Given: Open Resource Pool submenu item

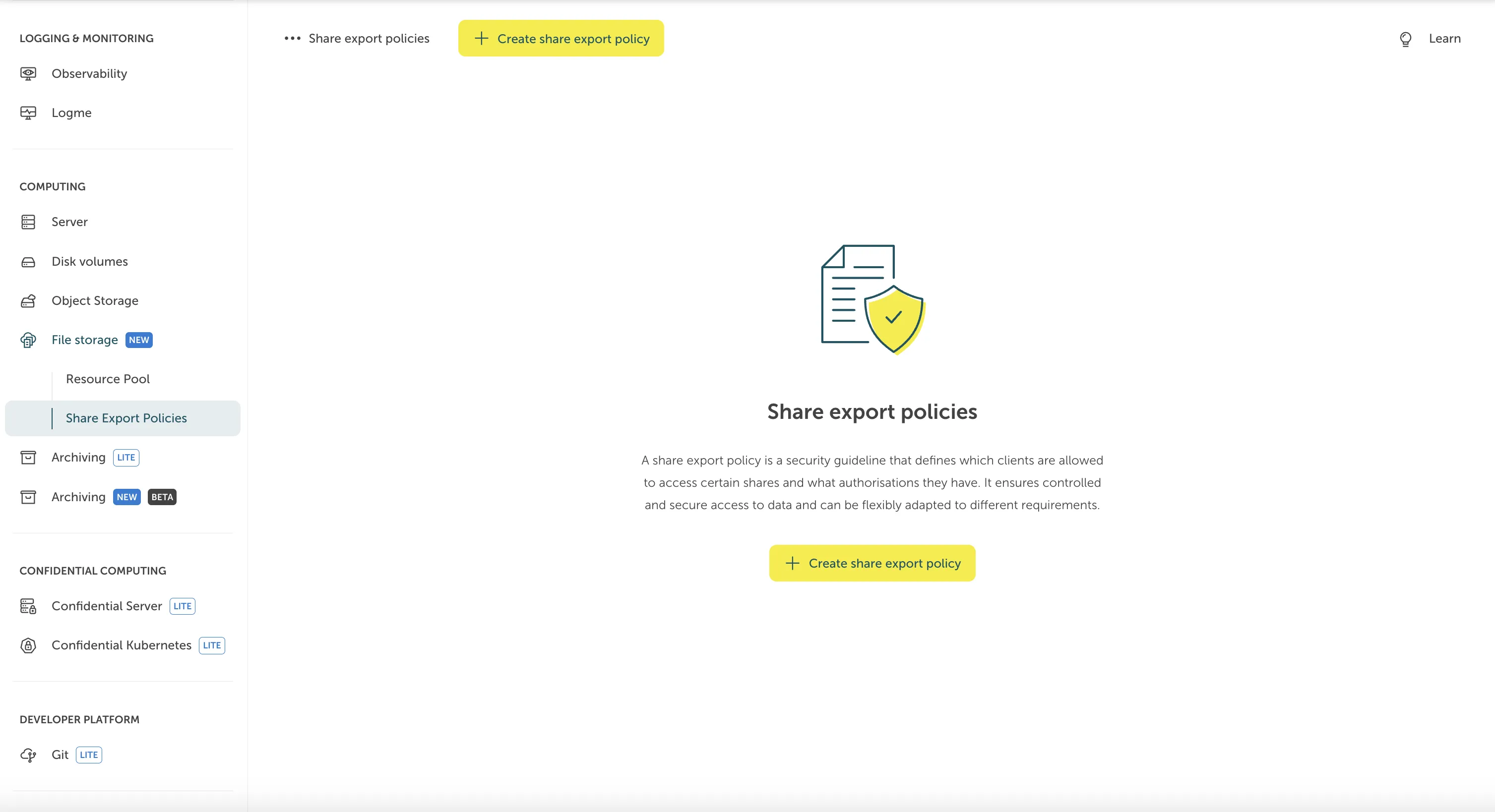Looking at the screenshot, I should (x=108, y=379).
